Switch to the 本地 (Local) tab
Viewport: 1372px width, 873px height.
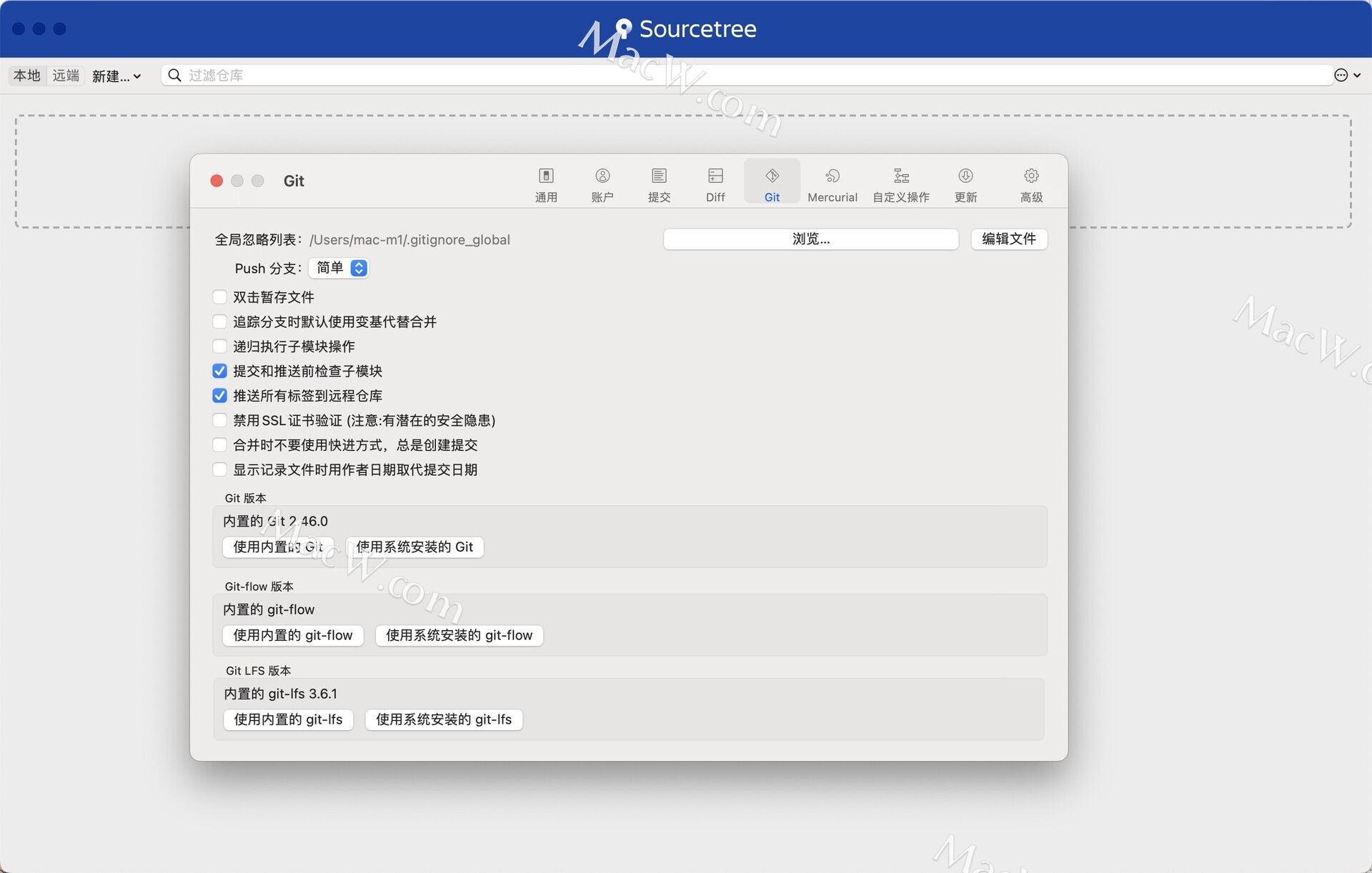(x=27, y=75)
